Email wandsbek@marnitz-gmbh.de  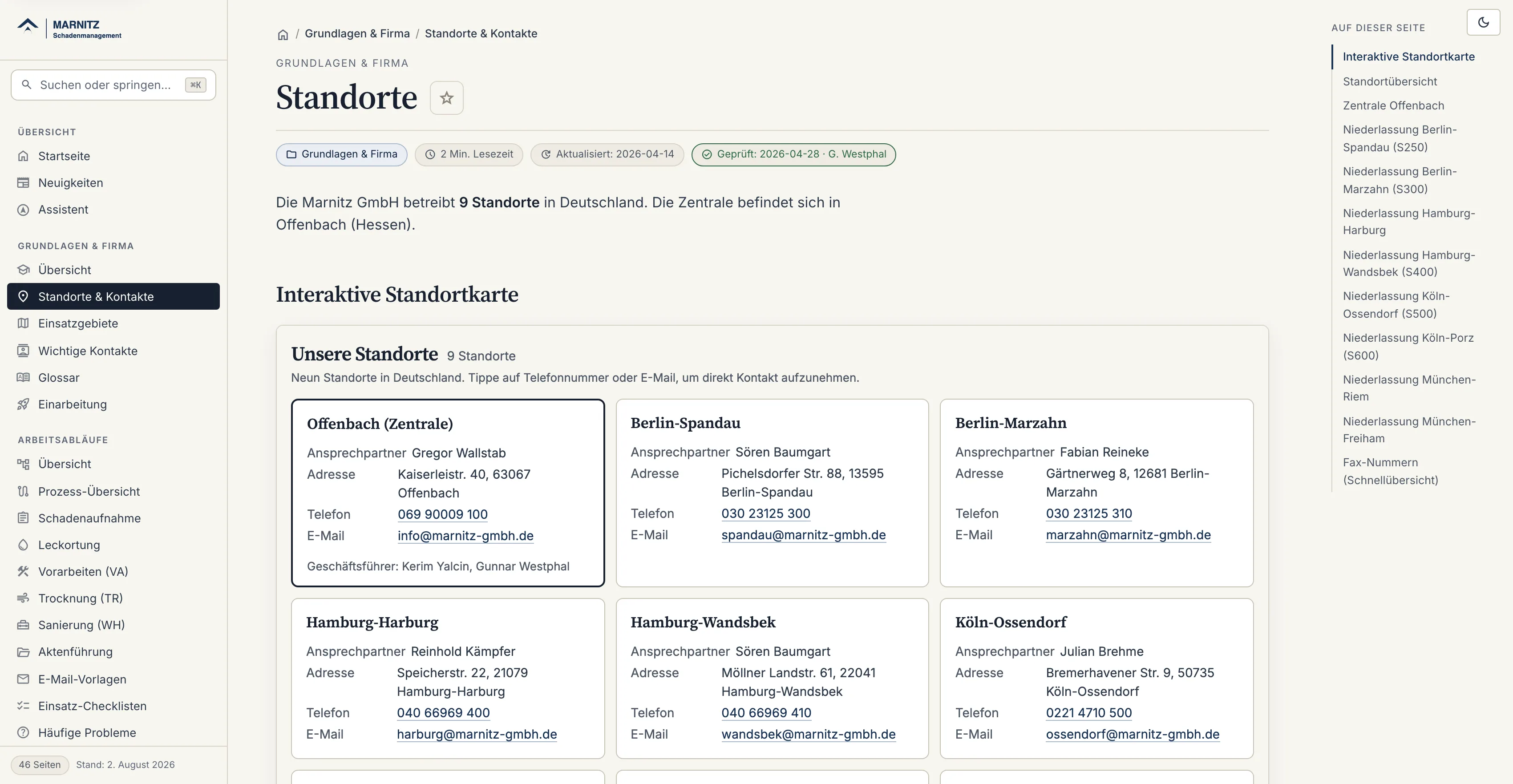808,734
